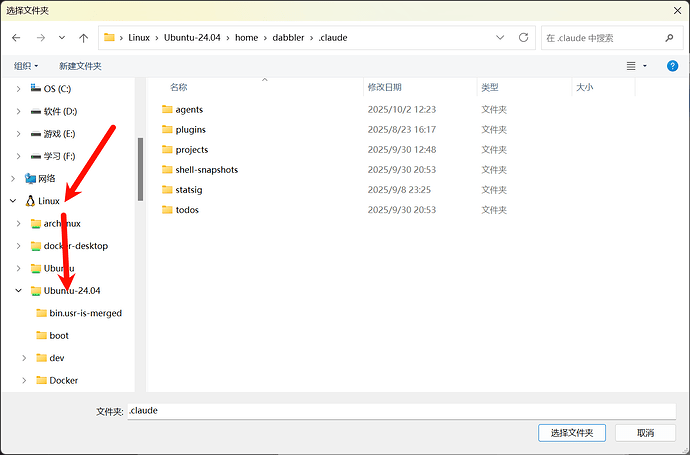The height and width of the screenshot is (455, 690).
Task: Click the 网络 network icon
Action: coord(31,179)
